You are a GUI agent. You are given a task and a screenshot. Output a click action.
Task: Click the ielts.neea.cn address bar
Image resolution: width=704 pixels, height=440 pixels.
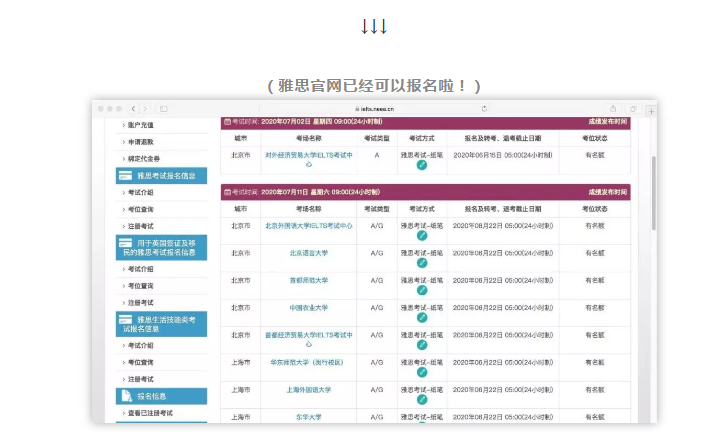tap(374, 109)
